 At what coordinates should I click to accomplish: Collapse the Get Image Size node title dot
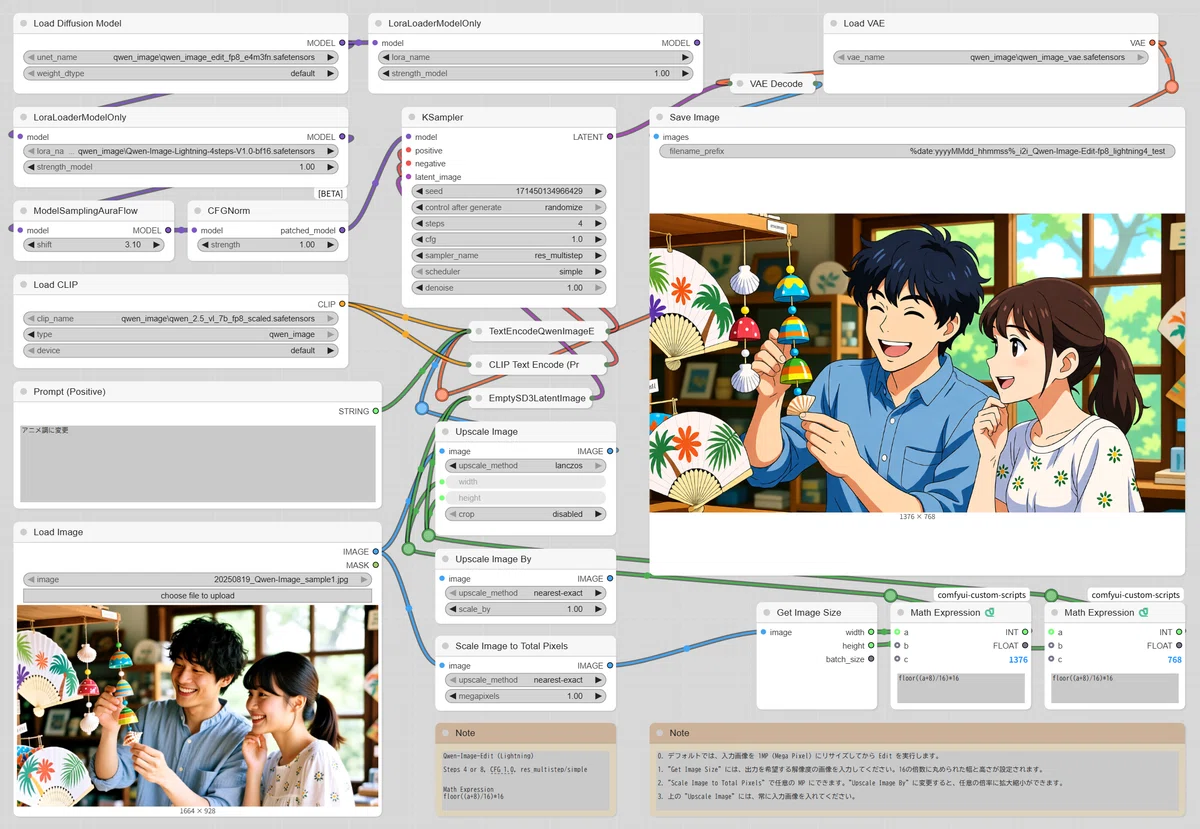766,612
